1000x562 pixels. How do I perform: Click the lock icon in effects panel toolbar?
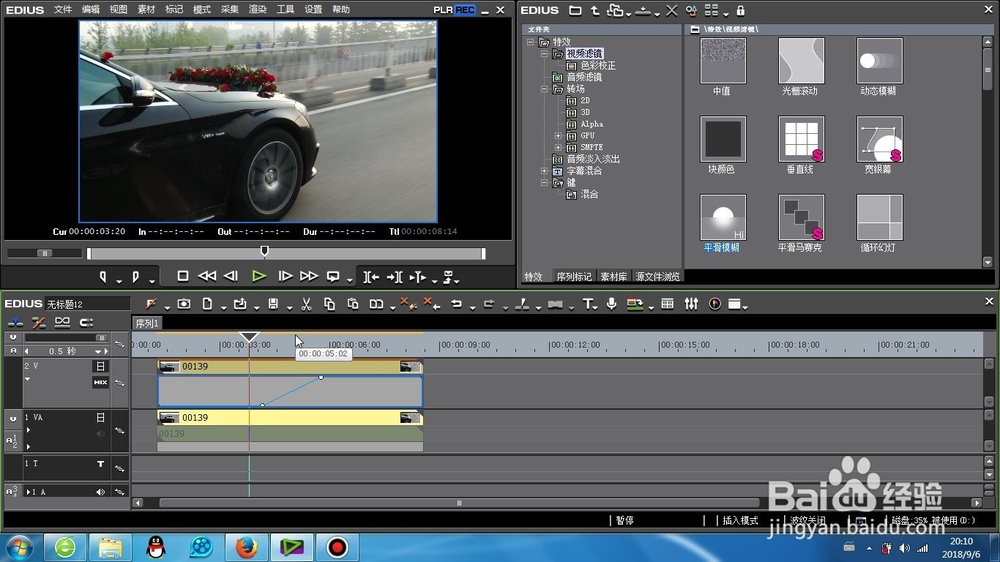coord(740,10)
